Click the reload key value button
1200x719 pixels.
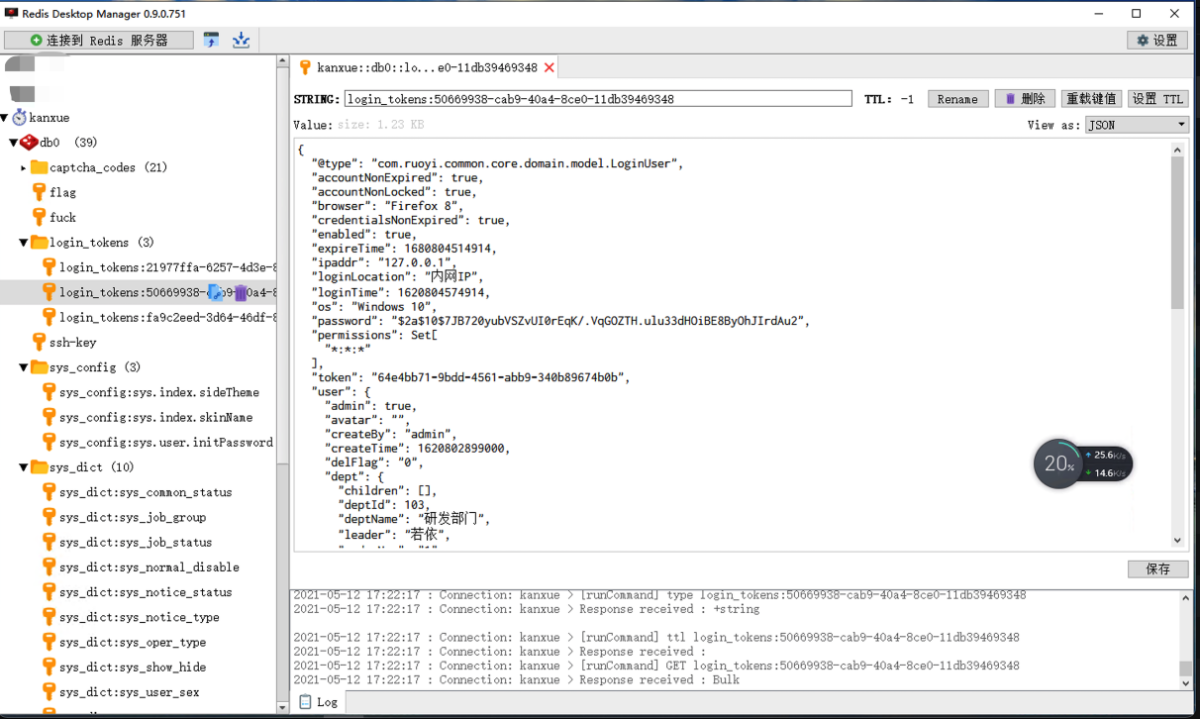point(1091,99)
